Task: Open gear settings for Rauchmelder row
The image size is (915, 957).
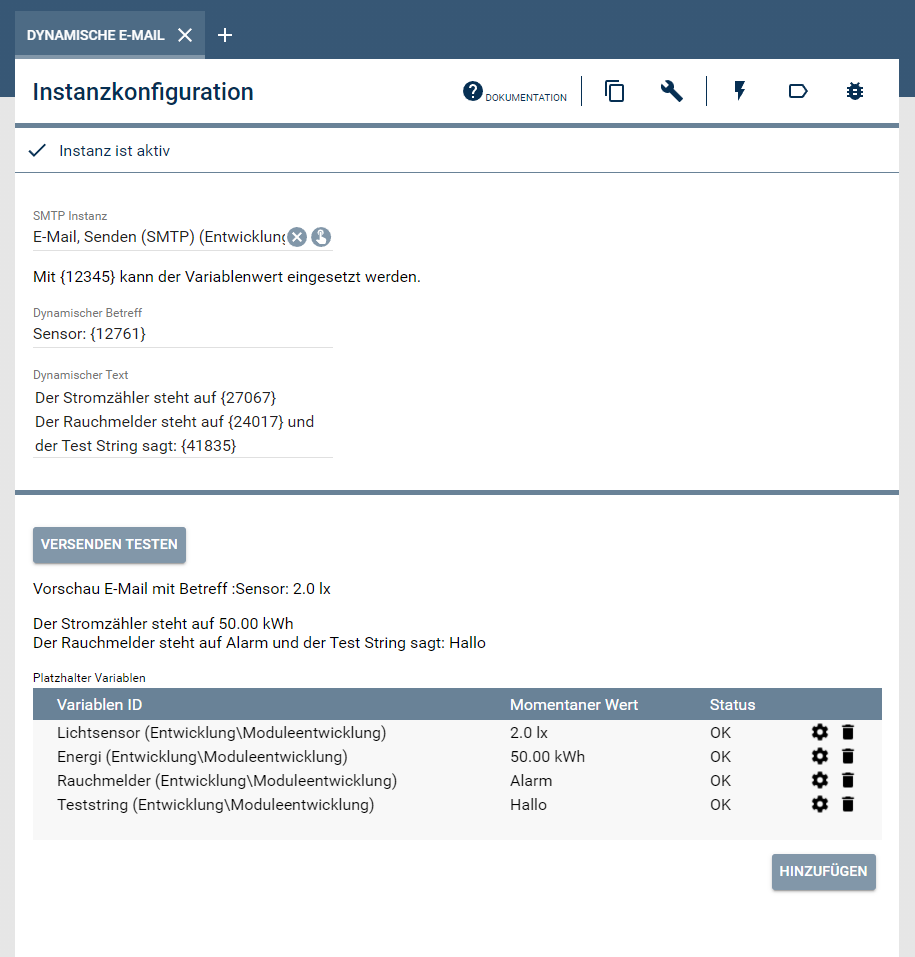Action: [820, 780]
